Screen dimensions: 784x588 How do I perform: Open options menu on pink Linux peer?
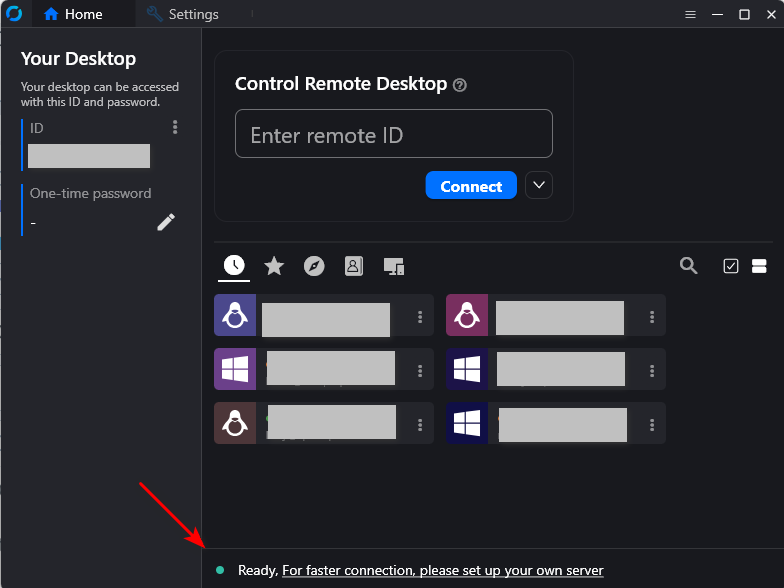click(652, 317)
